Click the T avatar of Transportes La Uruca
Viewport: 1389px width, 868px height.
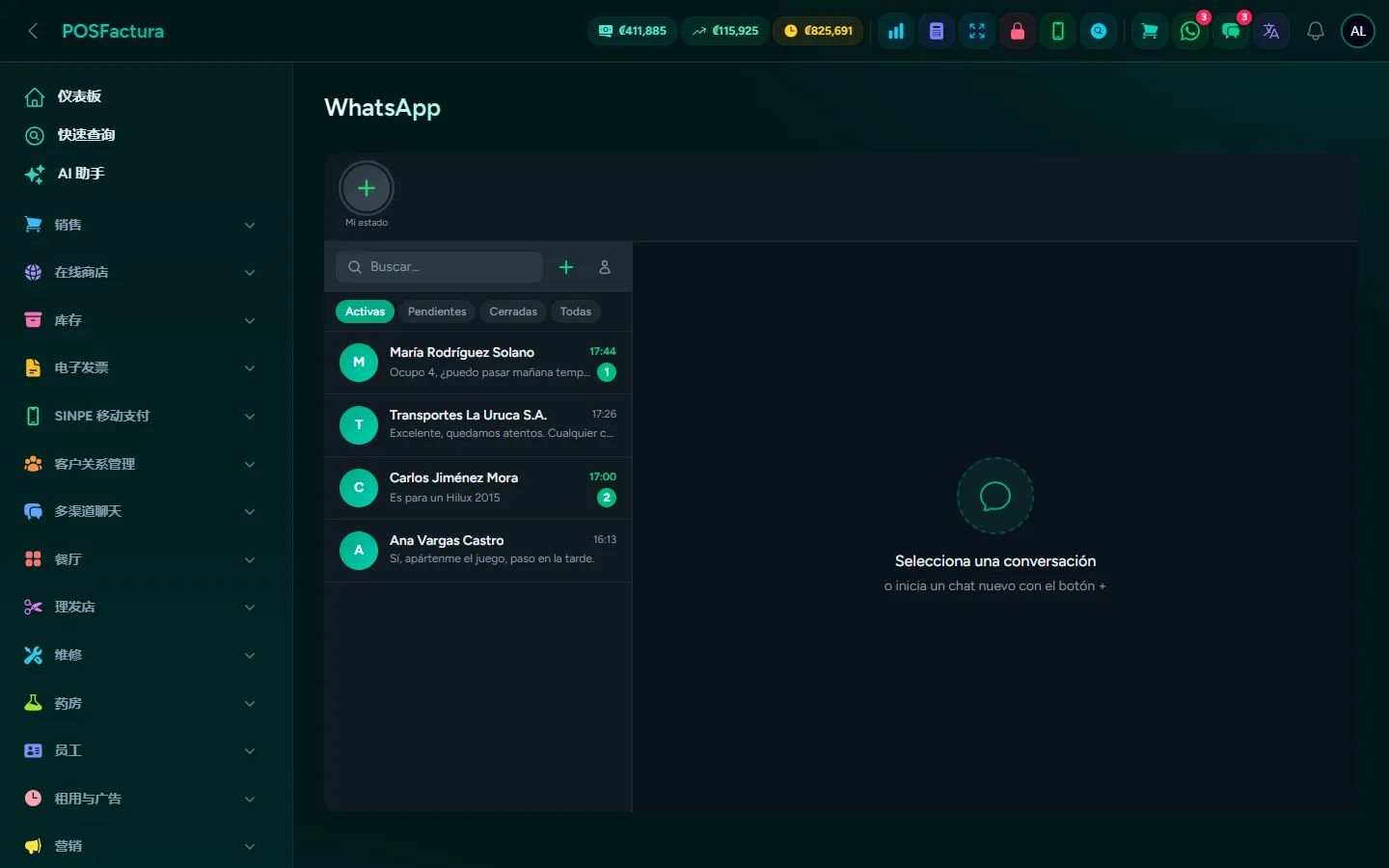tap(359, 425)
